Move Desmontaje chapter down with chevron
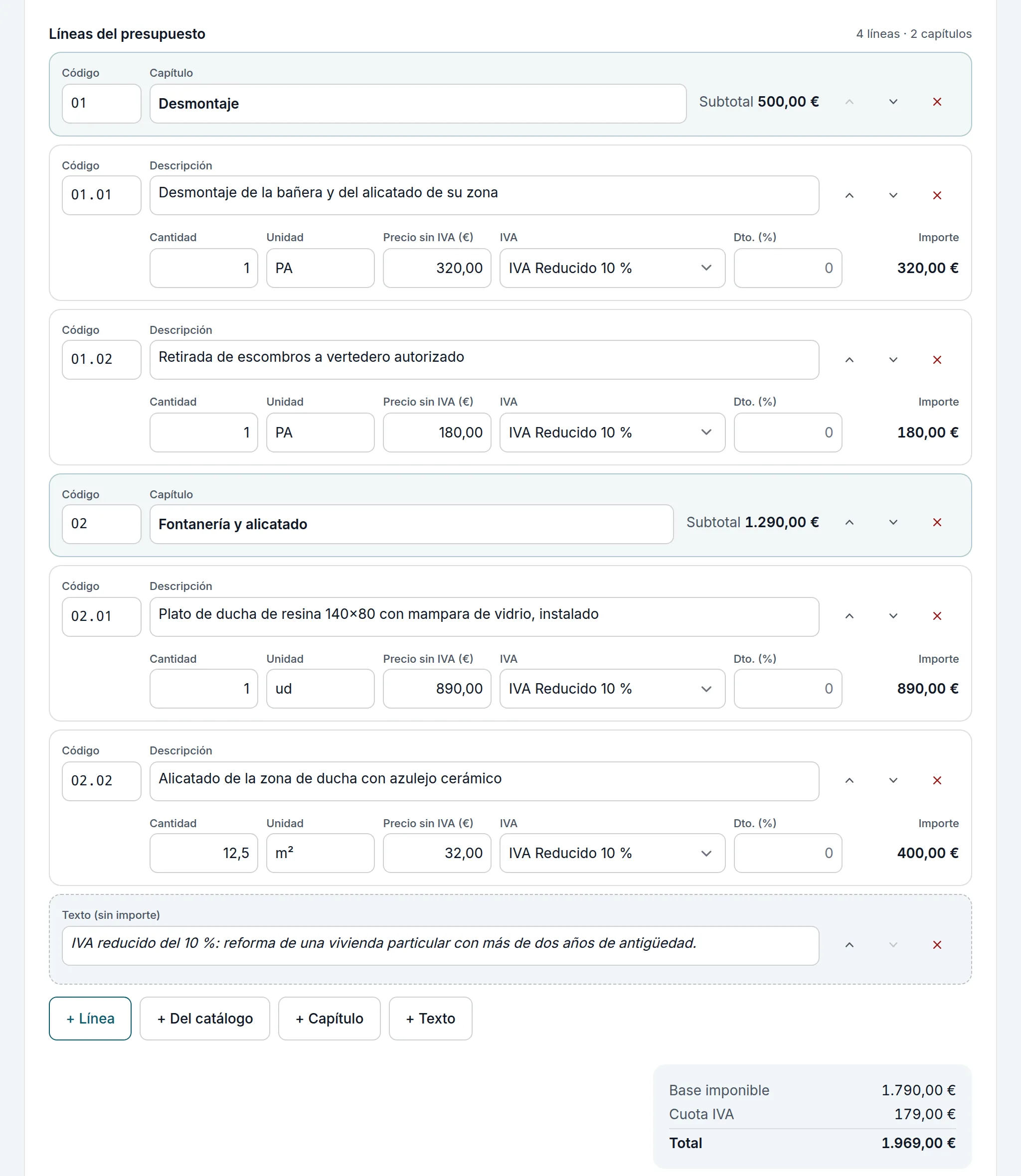Viewport: 1021px width, 1176px height. click(893, 102)
